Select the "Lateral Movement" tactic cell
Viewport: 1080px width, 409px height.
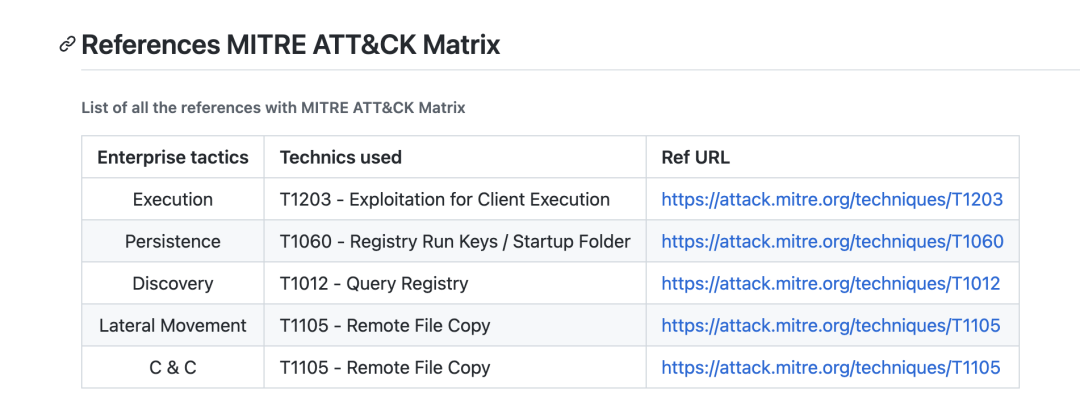click(x=173, y=326)
